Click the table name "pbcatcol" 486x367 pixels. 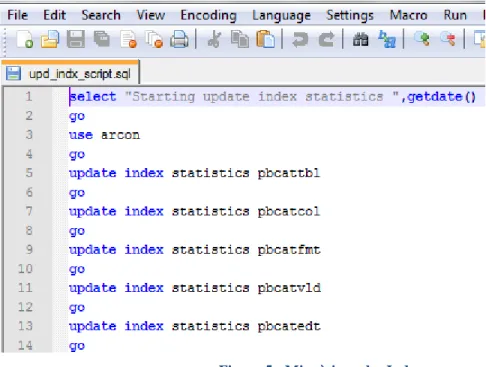point(289,212)
